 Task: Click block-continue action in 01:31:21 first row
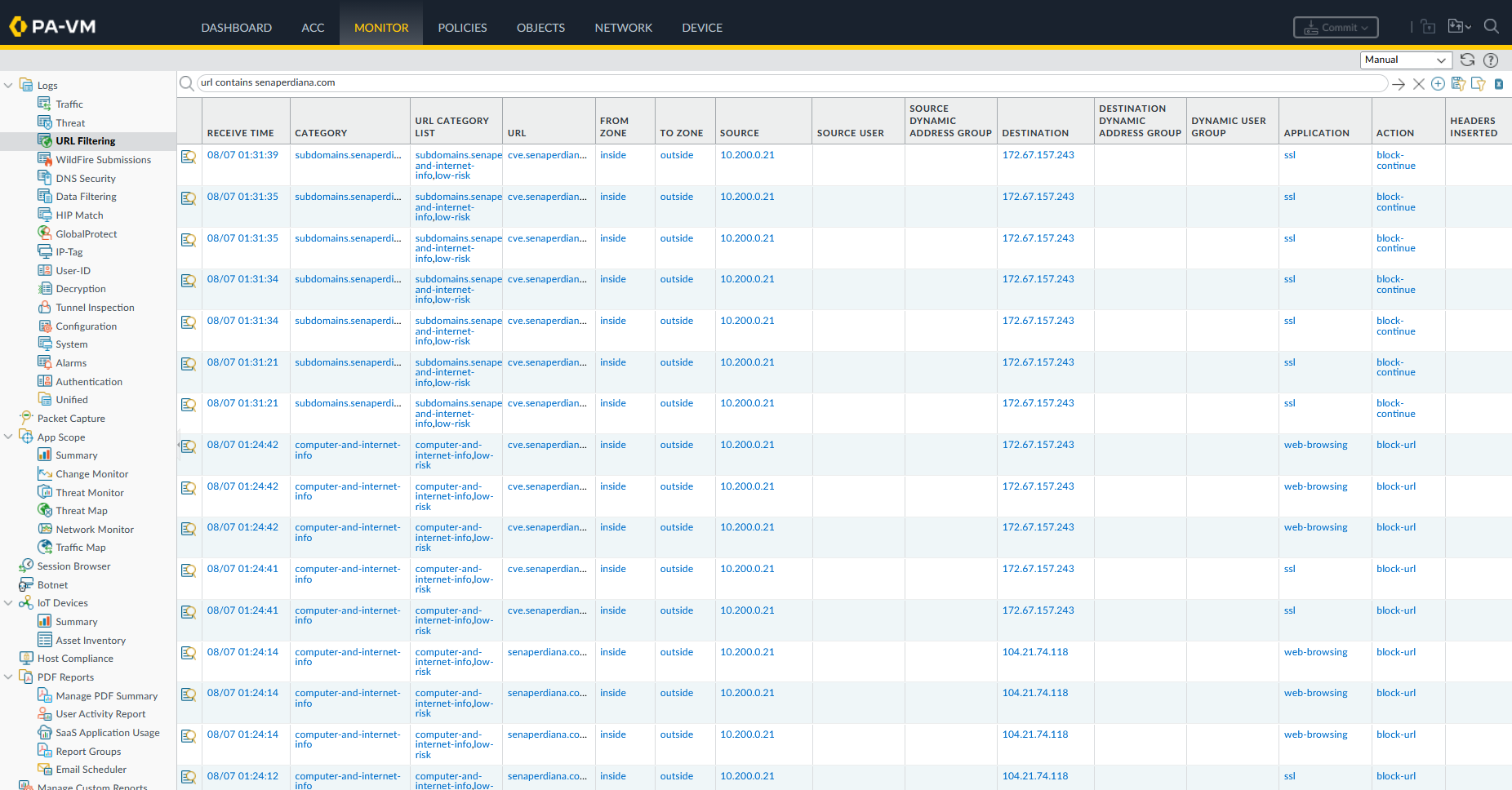point(1396,367)
